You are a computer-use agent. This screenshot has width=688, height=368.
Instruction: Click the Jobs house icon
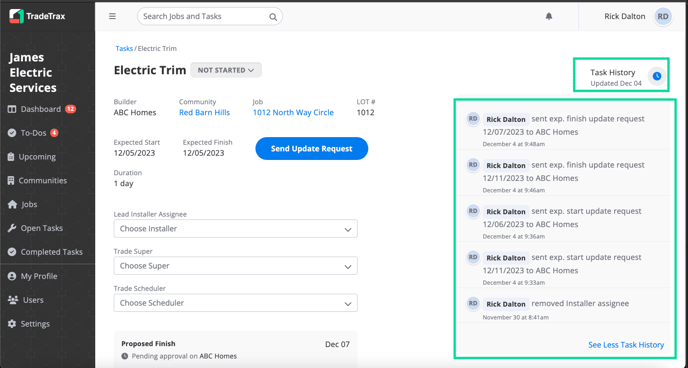click(12, 204)
